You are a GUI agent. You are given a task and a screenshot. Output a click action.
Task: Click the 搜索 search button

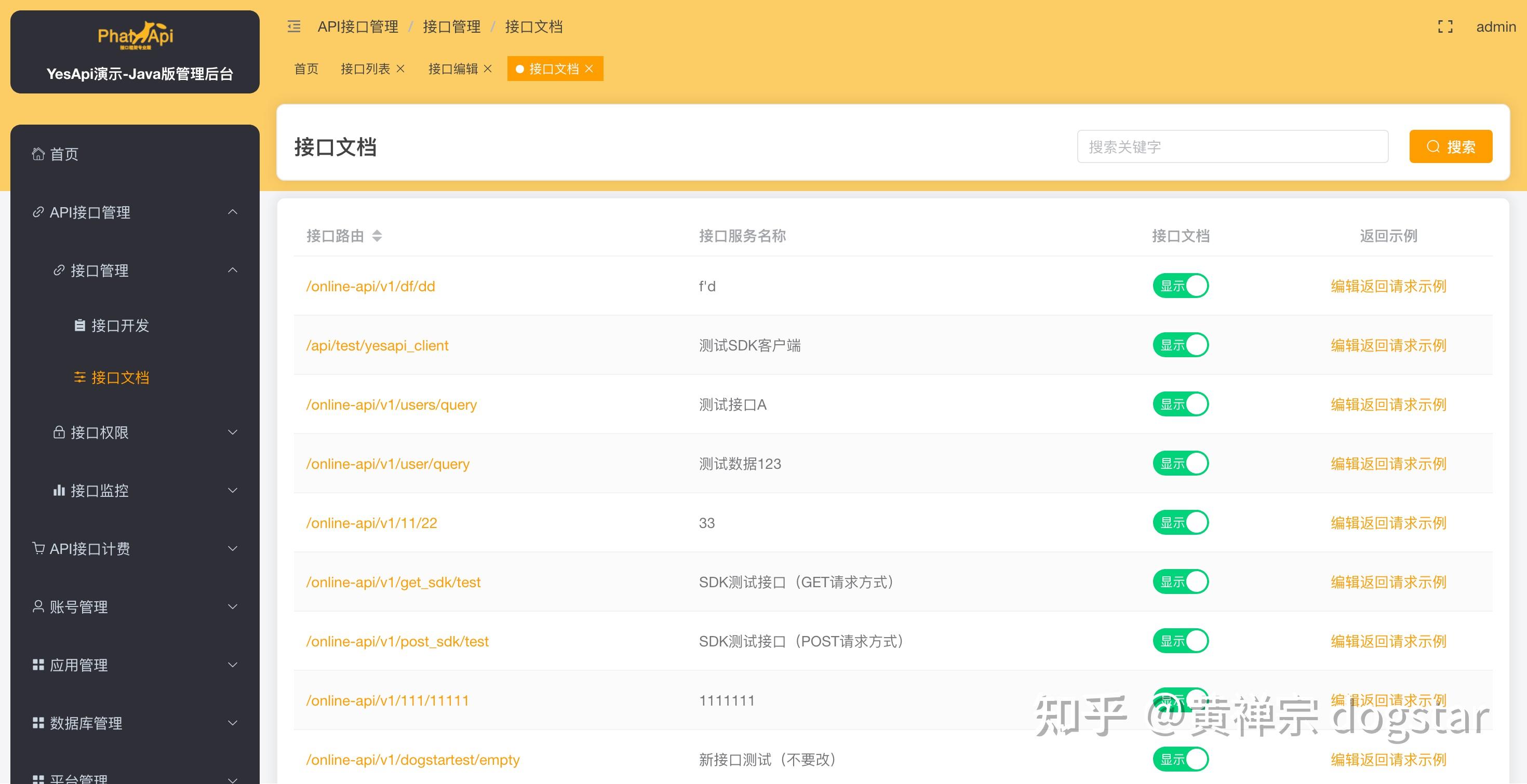point(1451,146)
